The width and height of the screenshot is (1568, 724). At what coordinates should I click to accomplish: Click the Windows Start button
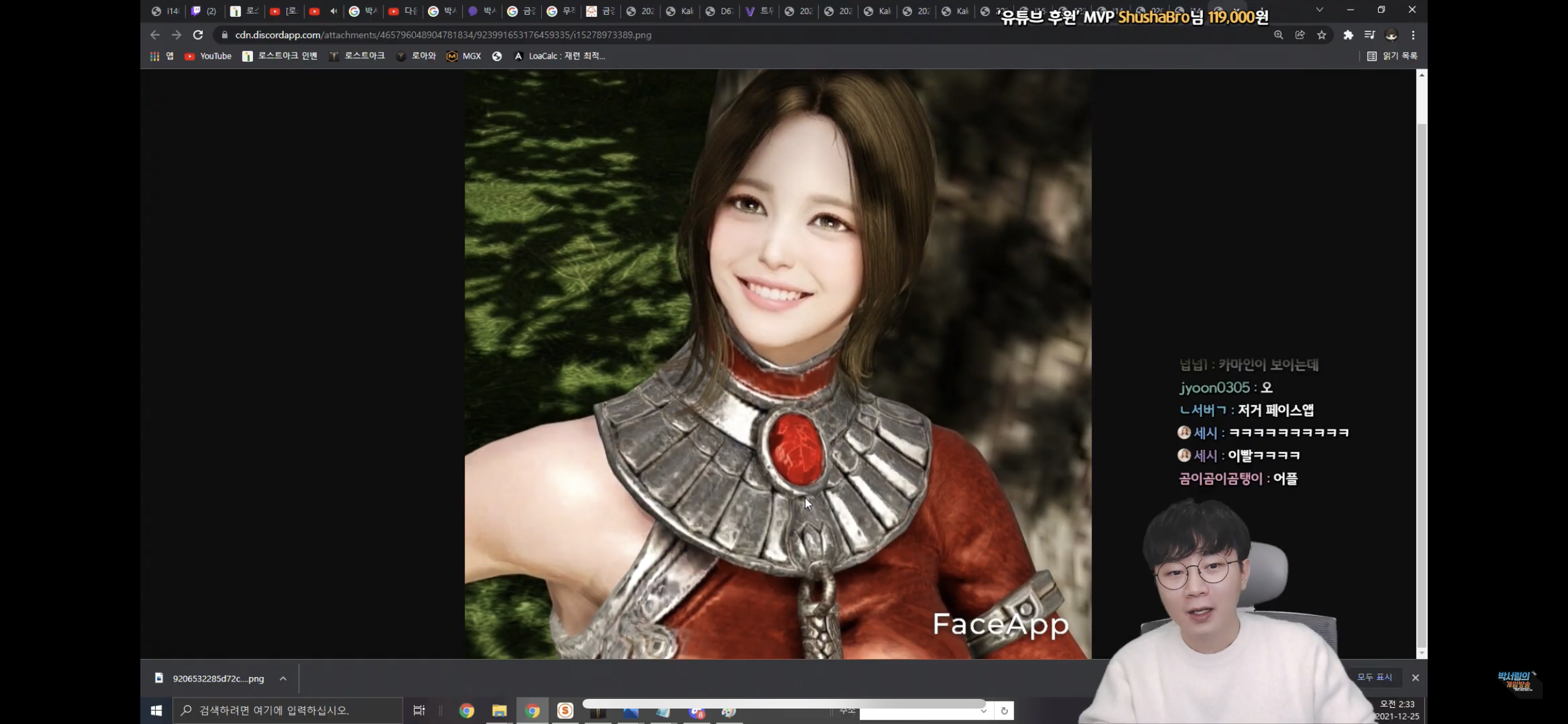(156, 710)
